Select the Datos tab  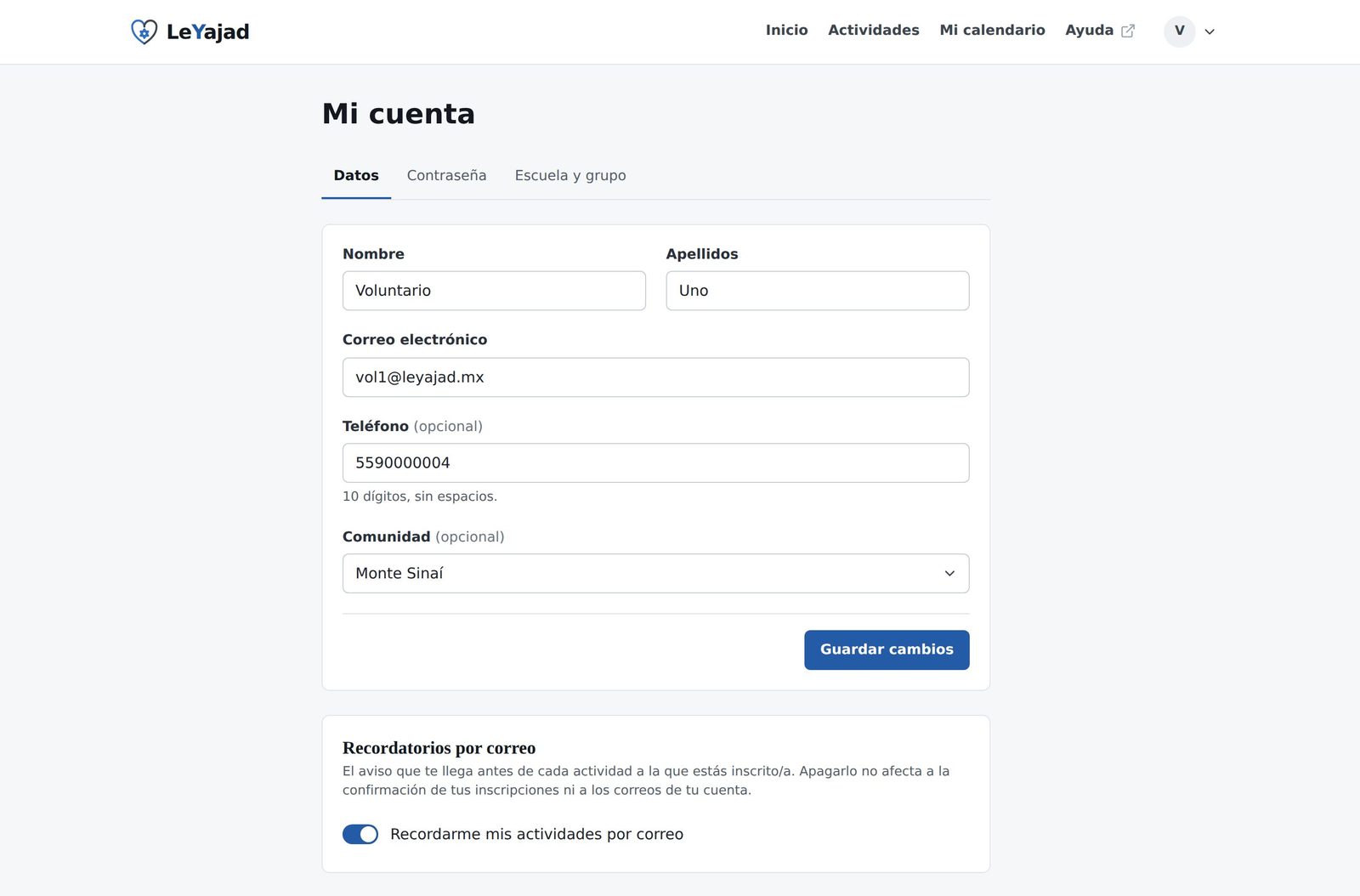click(356, 175)
